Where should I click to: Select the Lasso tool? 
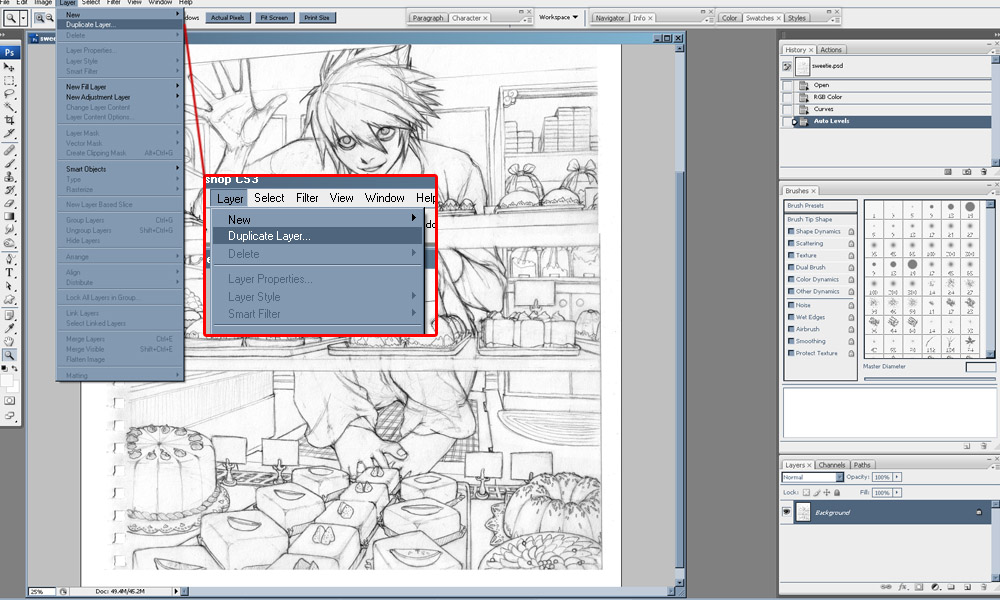click(x=9, y=94)
